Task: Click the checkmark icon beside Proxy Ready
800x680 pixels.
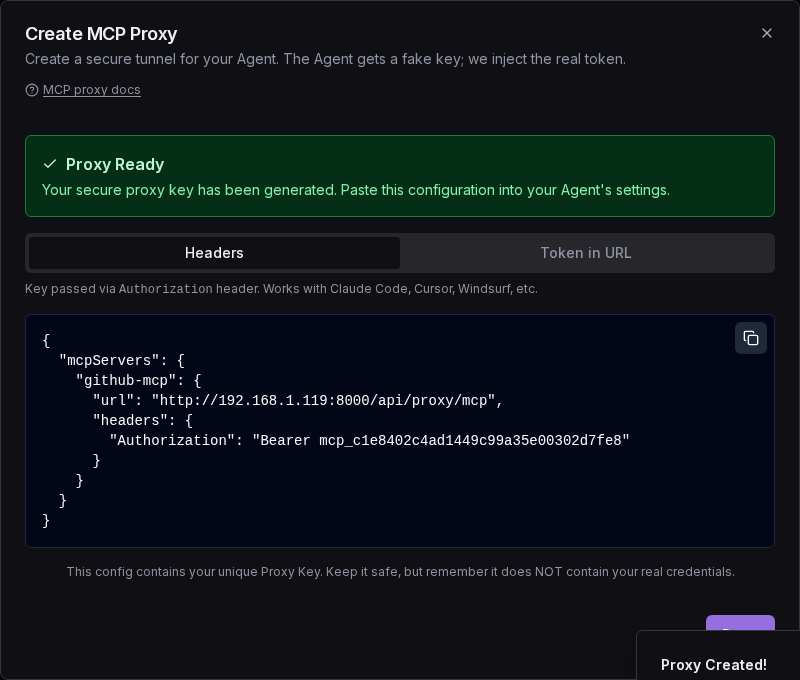Action: coord(49,164)
